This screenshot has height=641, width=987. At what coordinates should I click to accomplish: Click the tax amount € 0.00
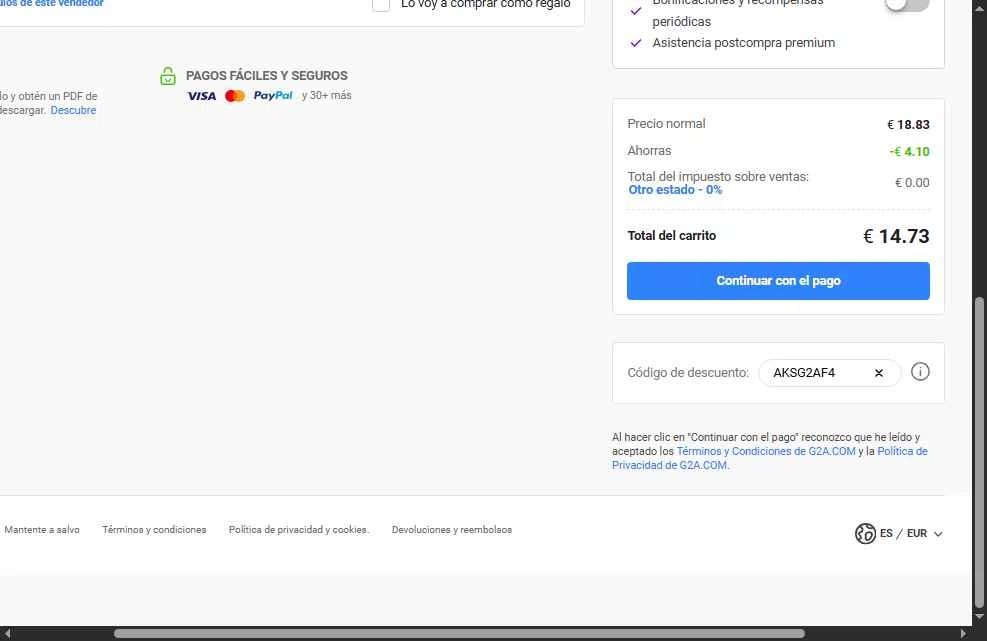click(x=912, y=183)
